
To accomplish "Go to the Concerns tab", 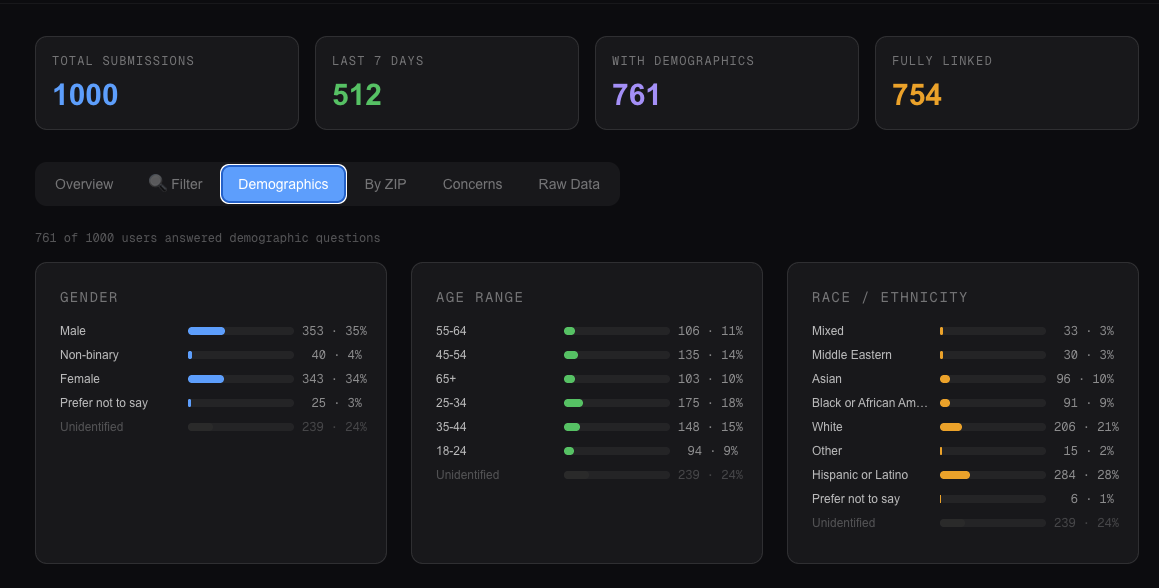I will [x=472, y=184].
